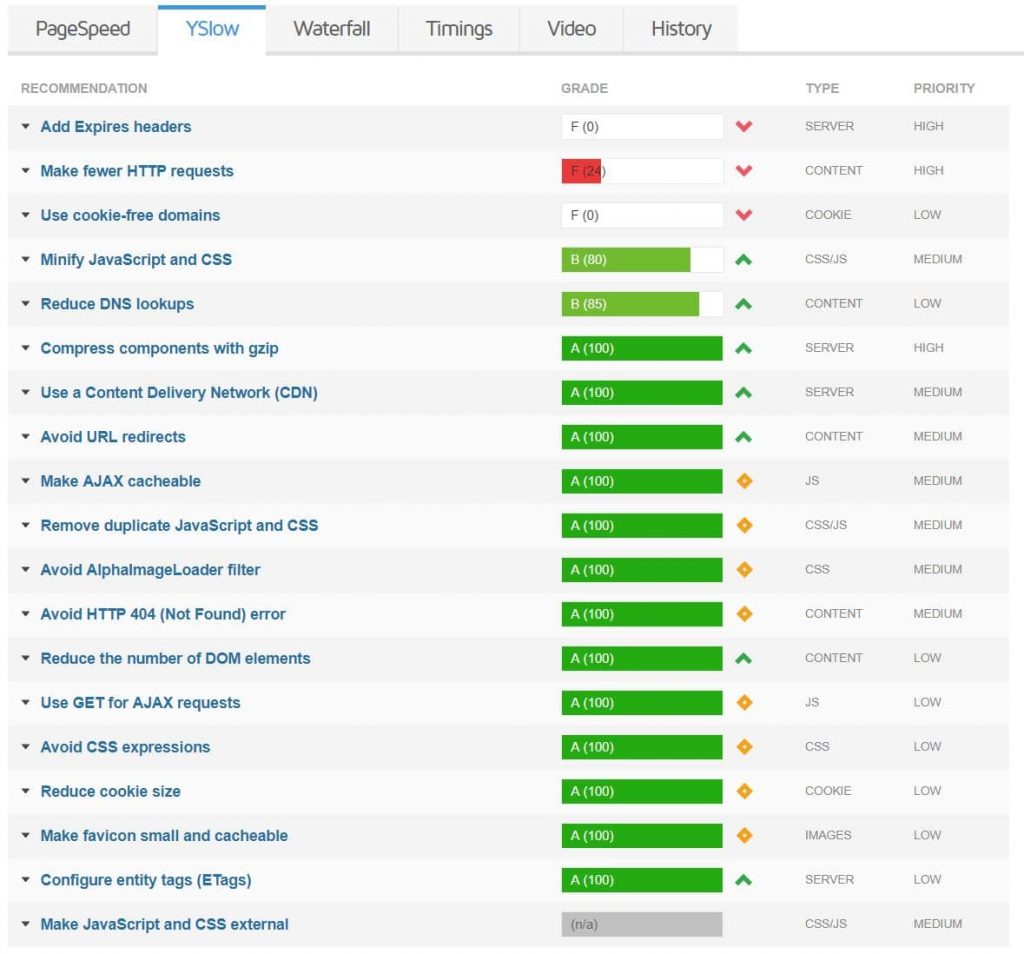The image size is (1024, 954).
Task: Expand the Make JavaScript and CSS external row
Action: (x=26, y=924)
